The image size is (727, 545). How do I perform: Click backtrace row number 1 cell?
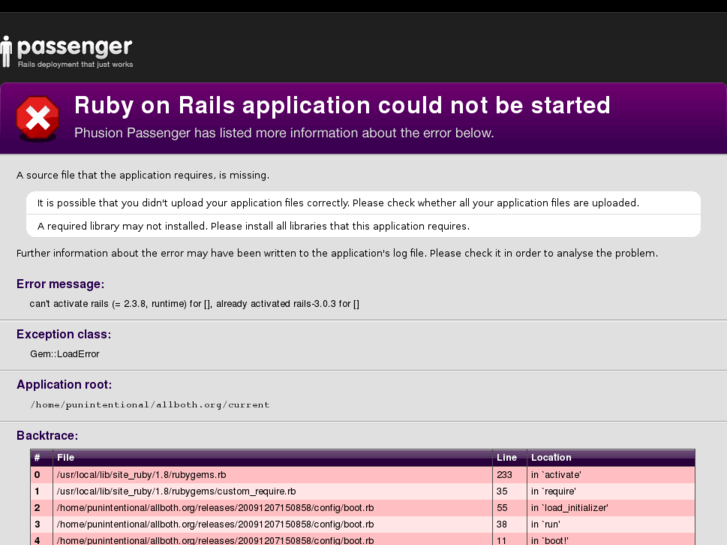(42, 491)
